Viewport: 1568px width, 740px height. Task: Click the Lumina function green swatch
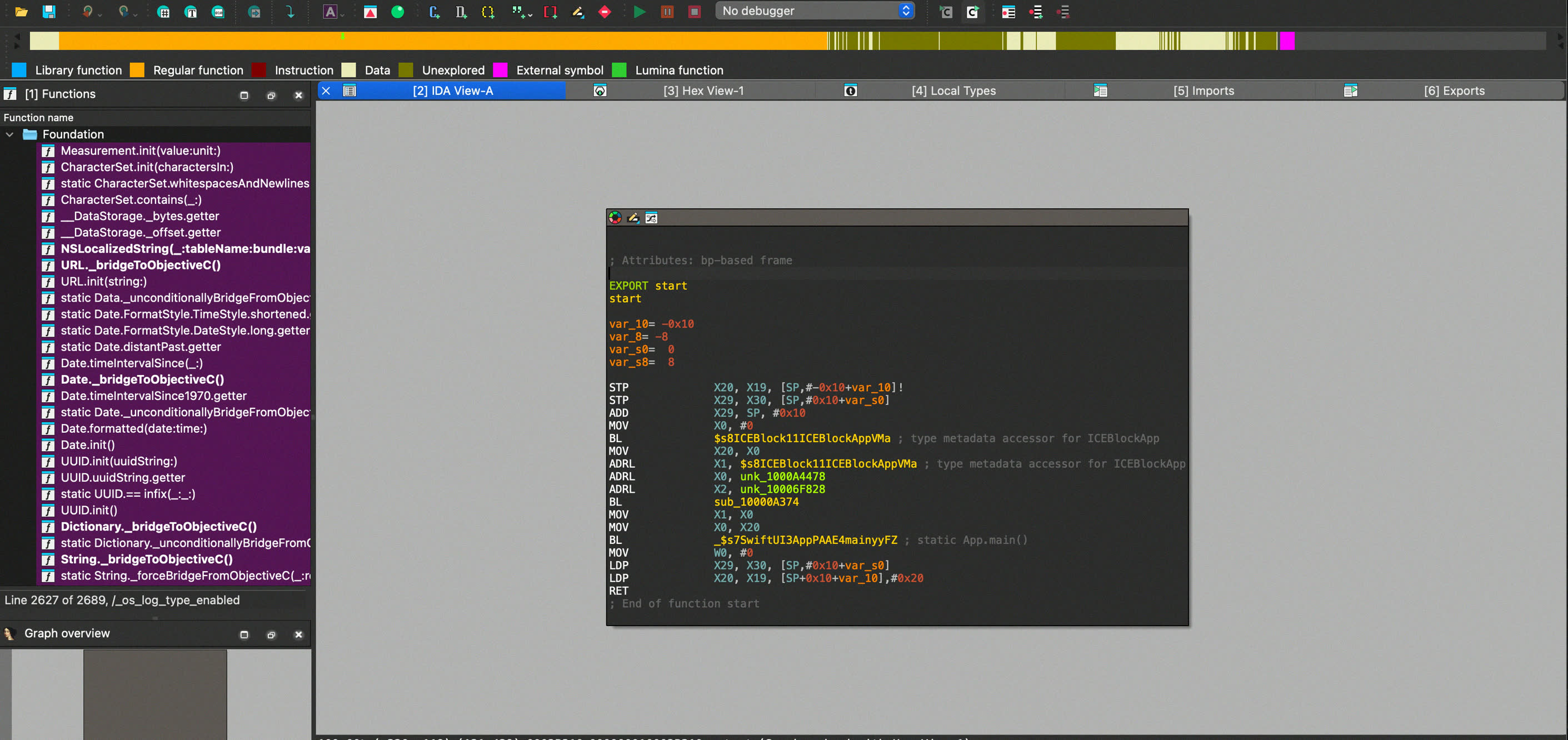pyautogui.click(x=619, y=70)
